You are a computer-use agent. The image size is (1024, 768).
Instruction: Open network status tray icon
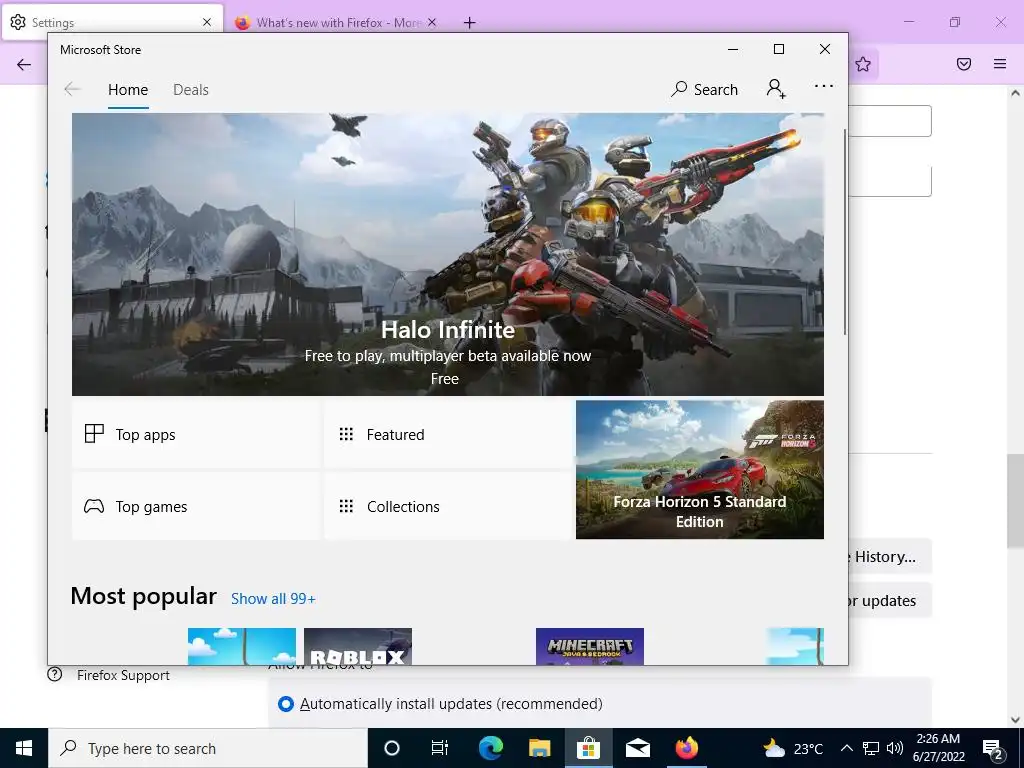coord(871,748)
